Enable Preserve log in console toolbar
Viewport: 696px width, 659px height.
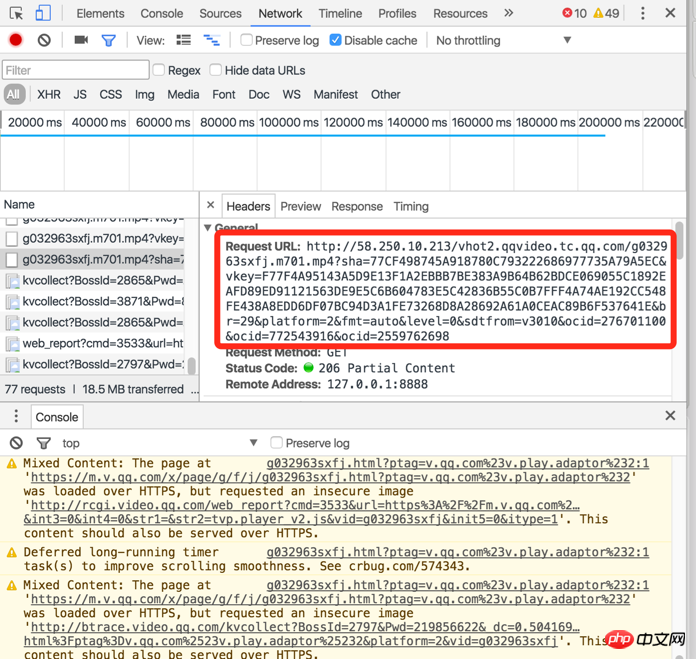click(x=276, y=442)
